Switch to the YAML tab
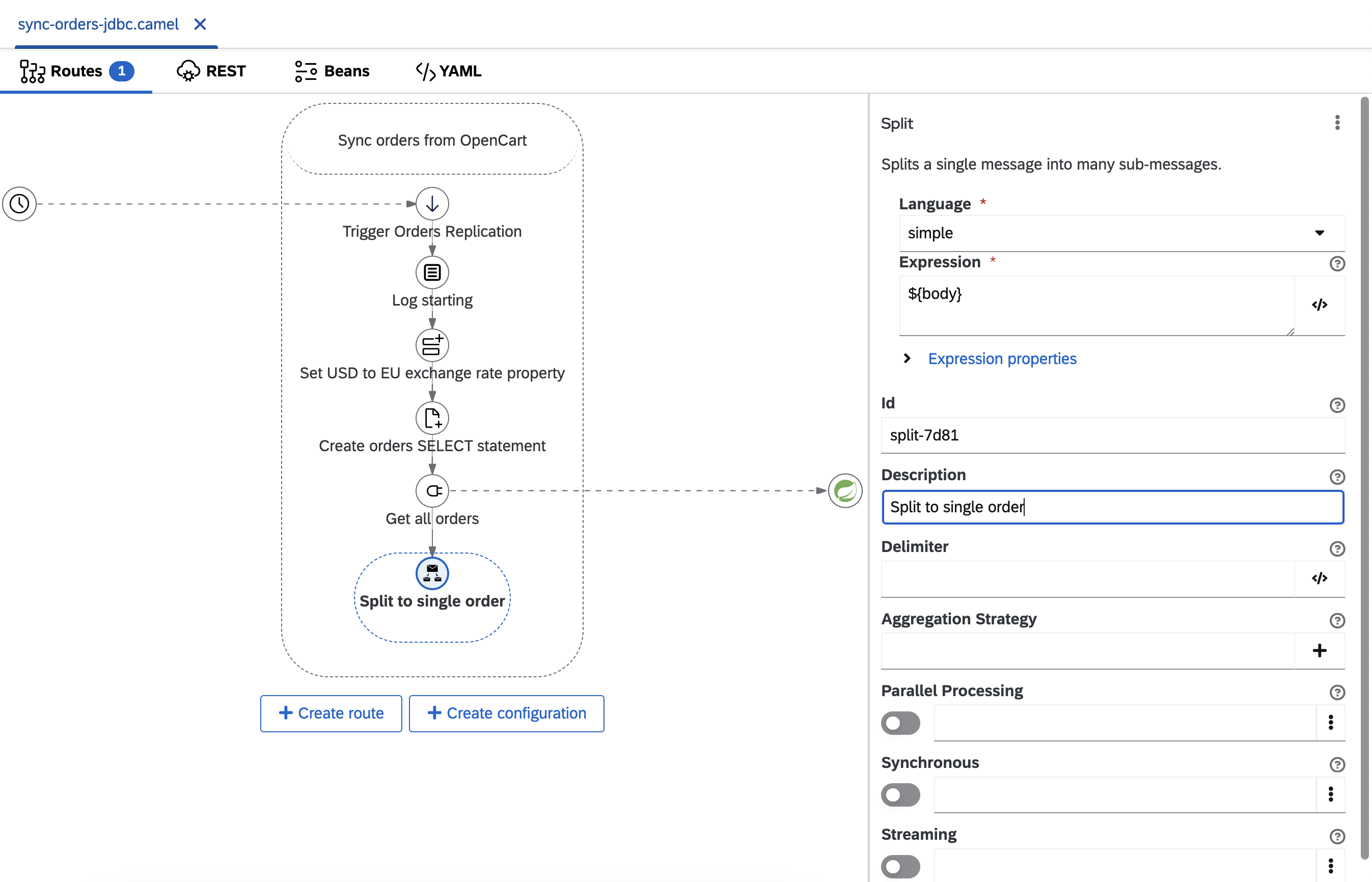 coord(448,71)
